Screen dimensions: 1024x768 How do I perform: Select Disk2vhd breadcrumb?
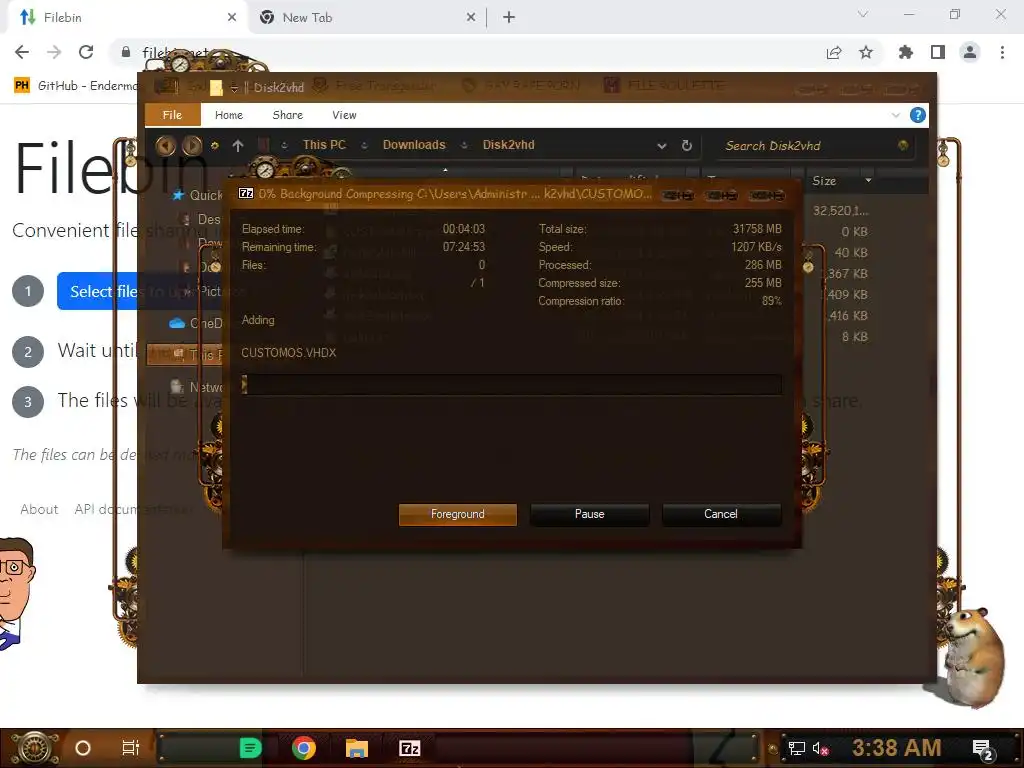tap(508, 145)
